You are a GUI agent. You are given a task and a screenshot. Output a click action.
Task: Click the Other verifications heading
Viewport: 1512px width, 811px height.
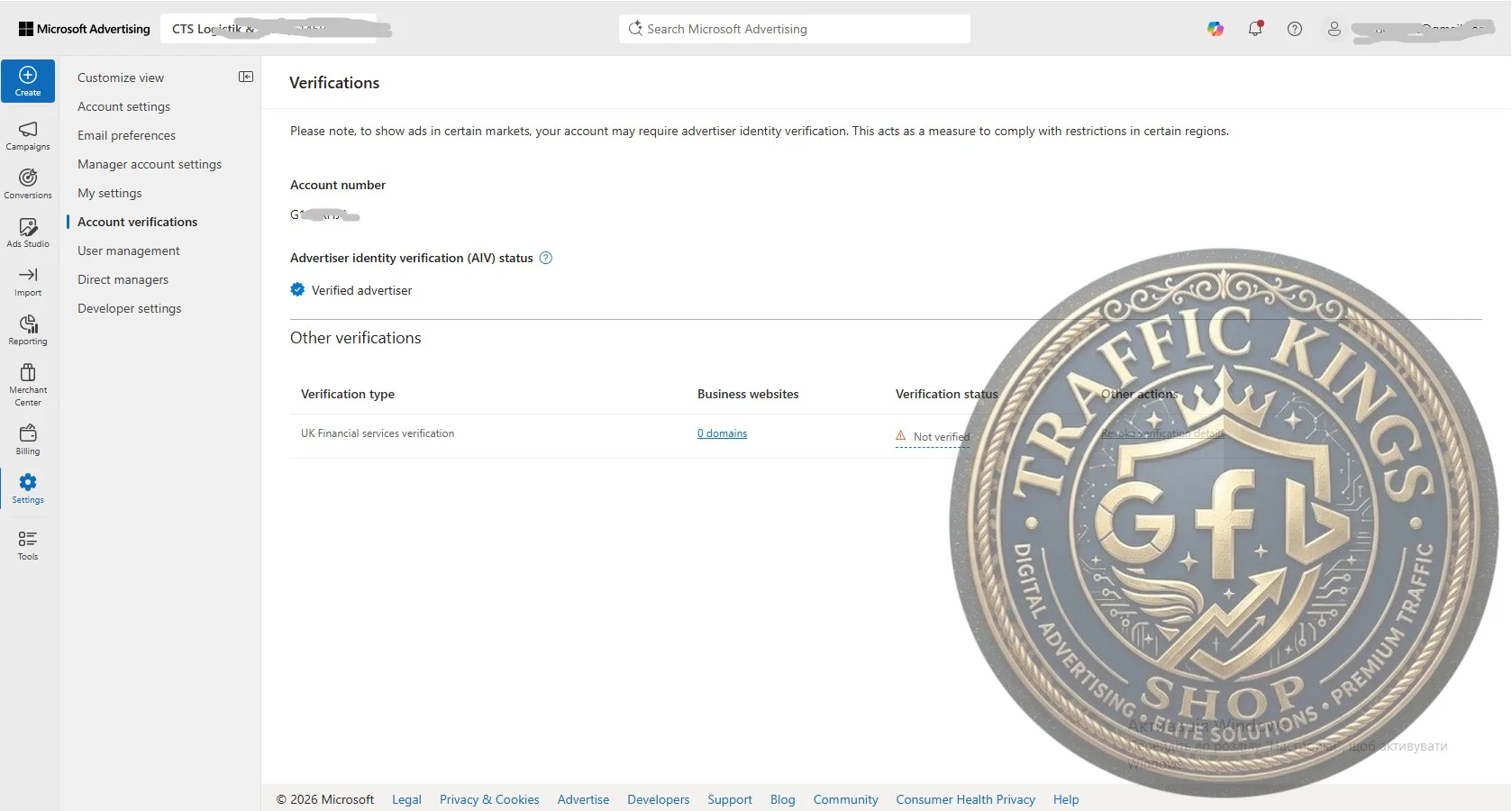(356, 338)
